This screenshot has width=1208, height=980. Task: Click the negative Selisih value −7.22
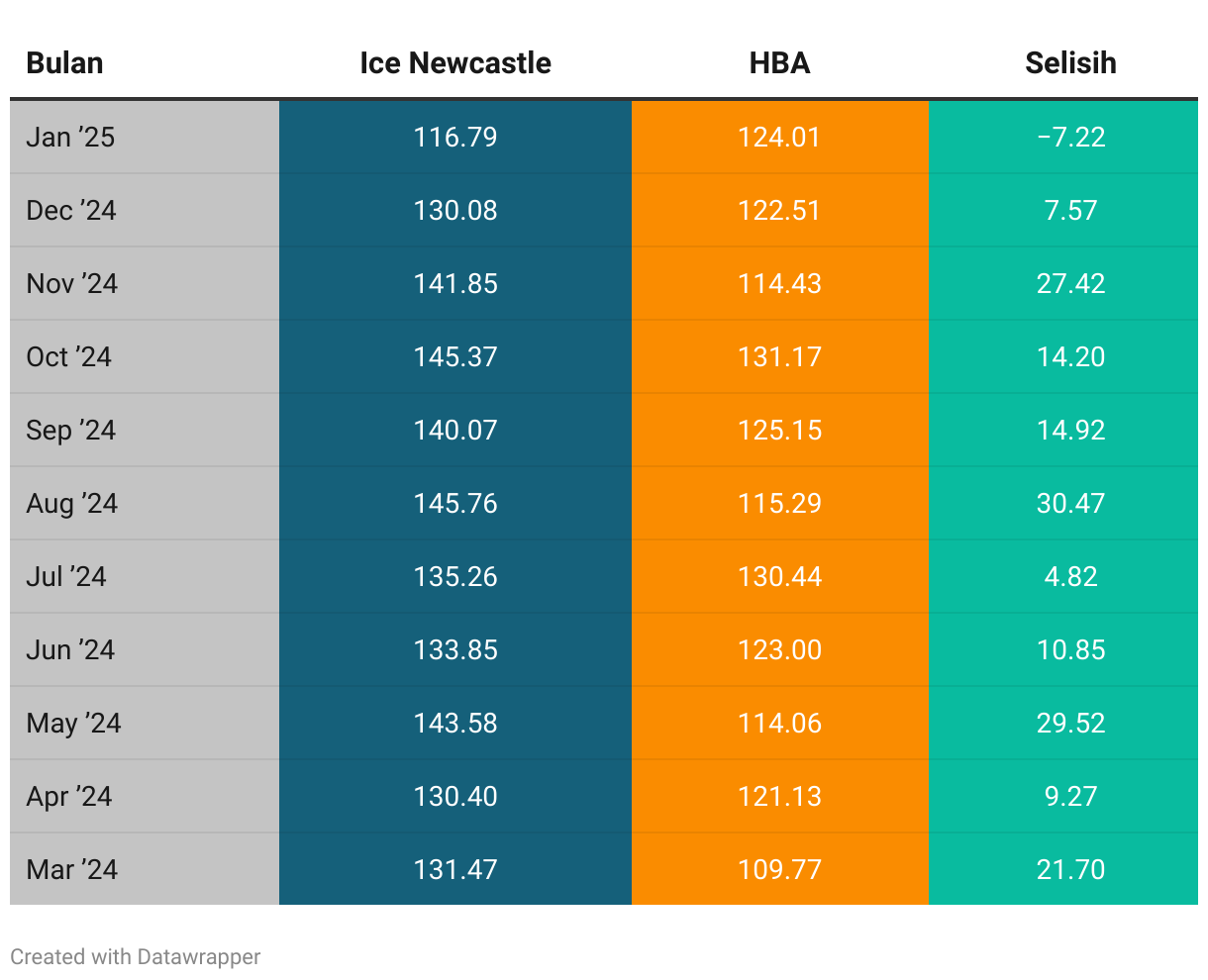(x=1070, y=137)
